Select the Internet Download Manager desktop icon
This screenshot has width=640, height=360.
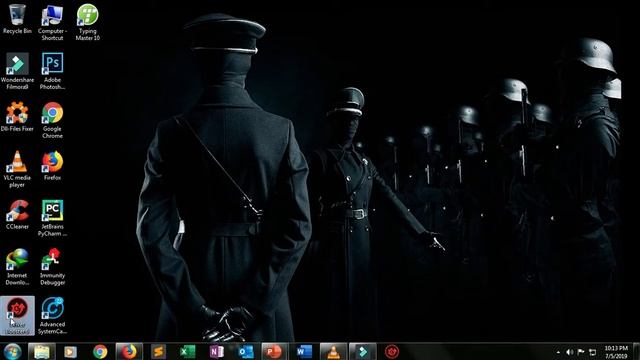[17, 267]
